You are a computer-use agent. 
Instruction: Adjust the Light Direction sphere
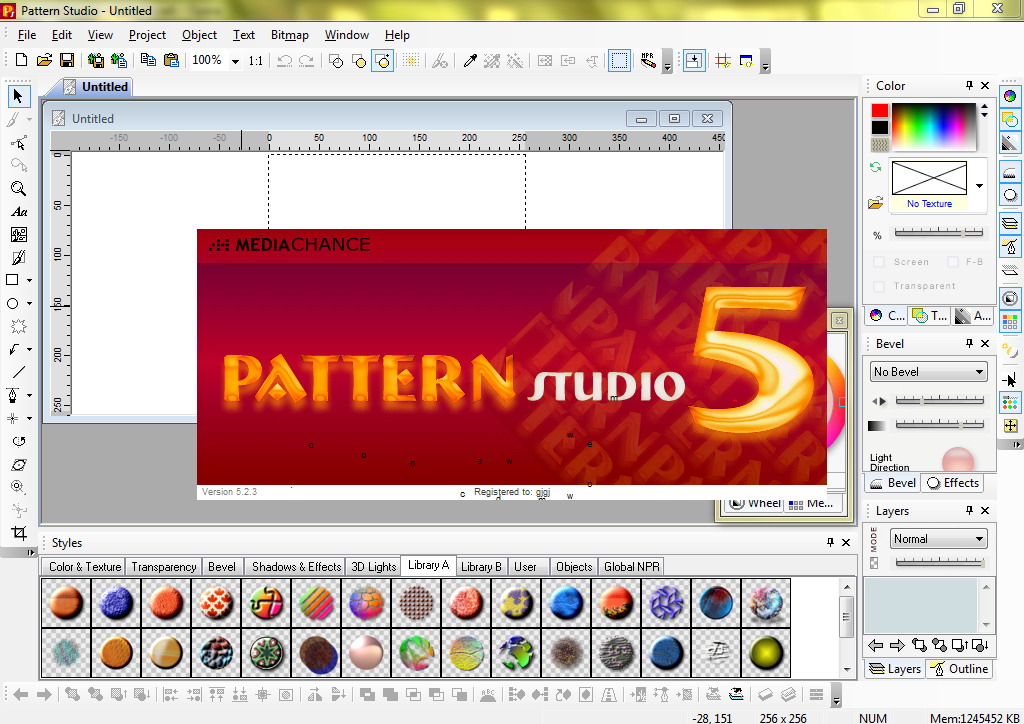click(958, 460)
